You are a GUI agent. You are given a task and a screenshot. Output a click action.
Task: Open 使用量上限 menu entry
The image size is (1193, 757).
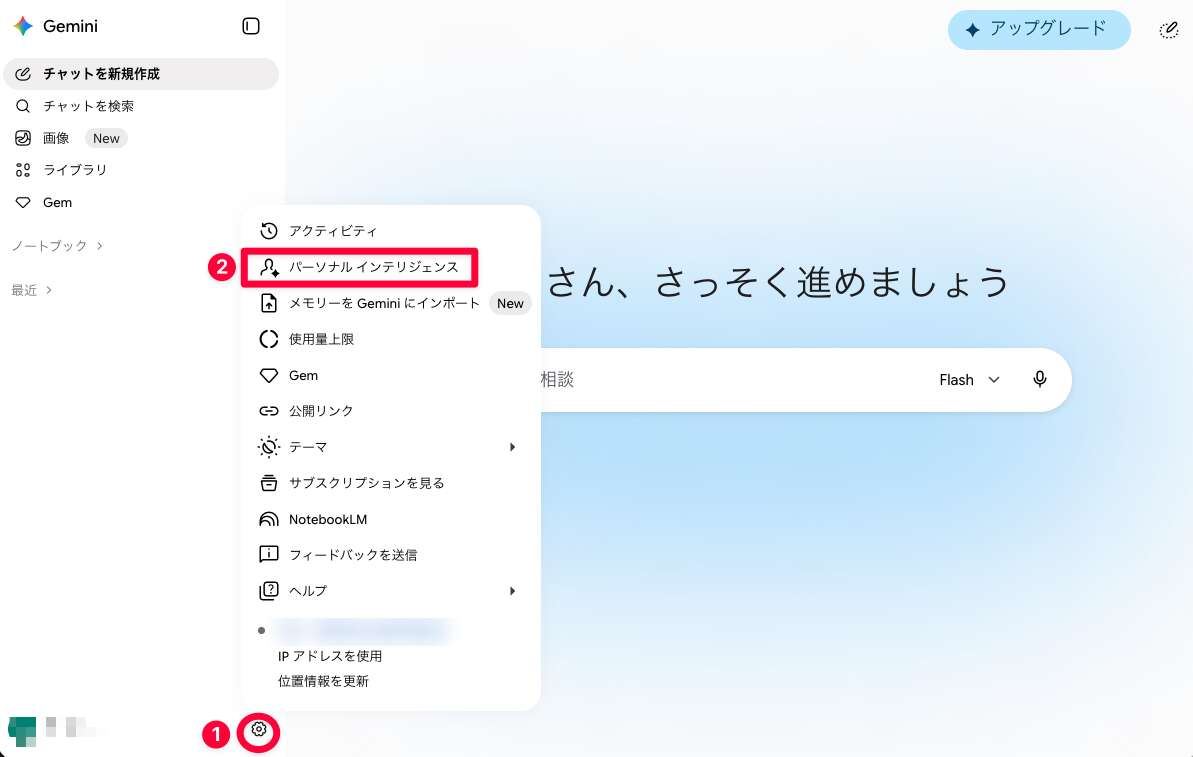pyautogui.click(x=390, y=339)
